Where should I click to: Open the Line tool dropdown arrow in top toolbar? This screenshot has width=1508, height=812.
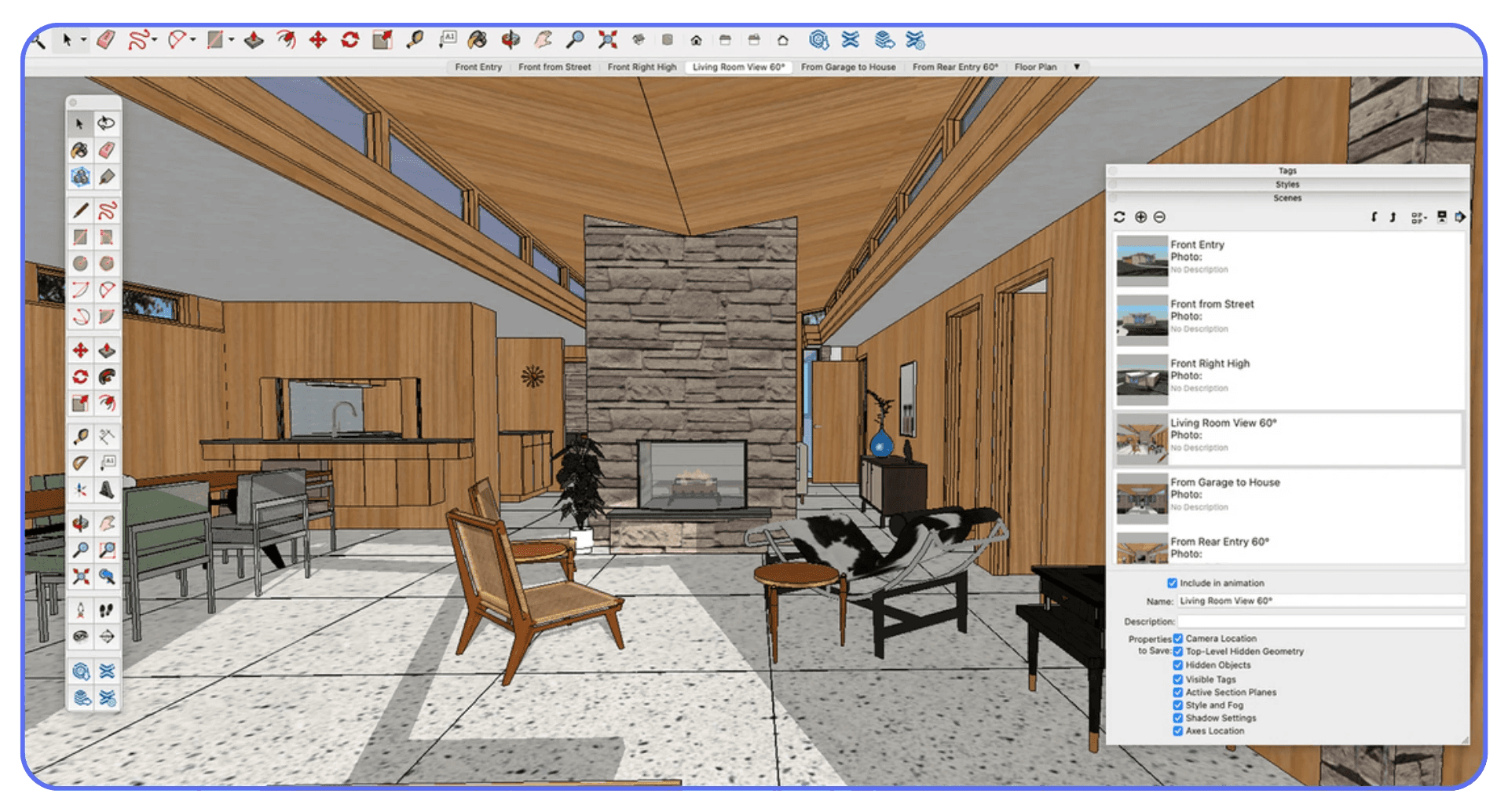click(155, 40)
